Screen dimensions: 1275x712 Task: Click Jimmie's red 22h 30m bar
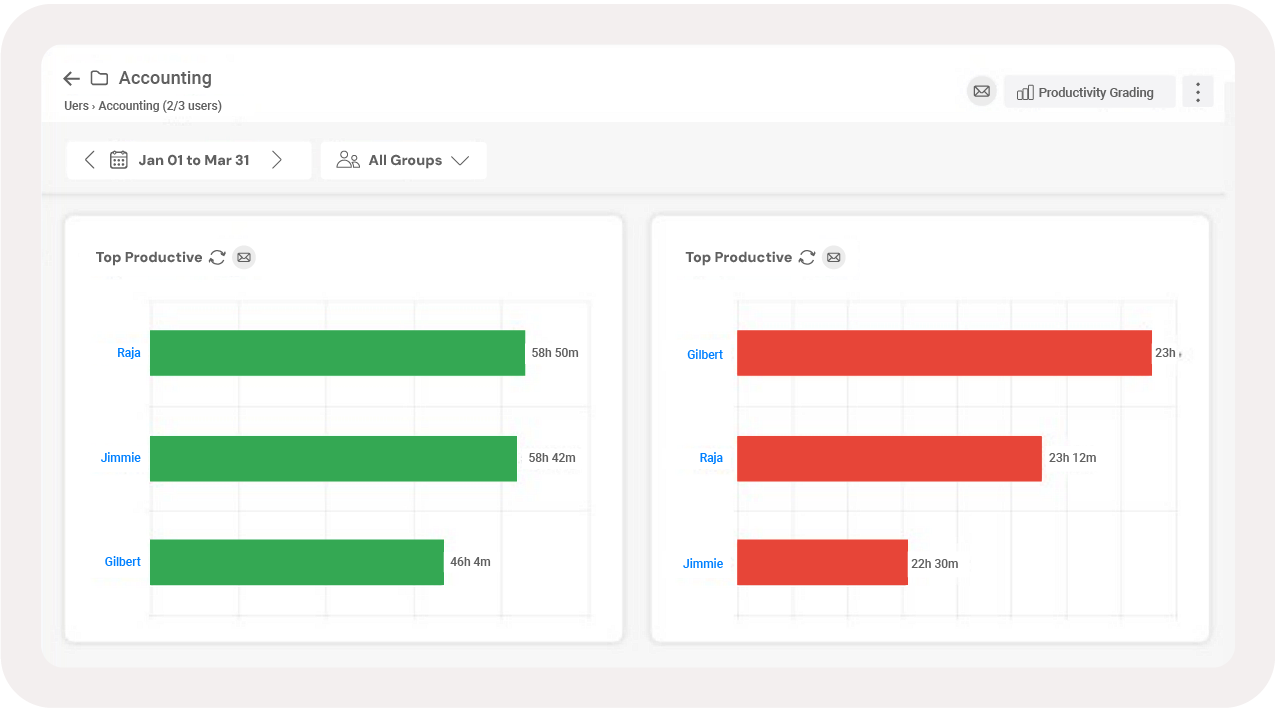pyautogui.click(x=822, y=562)
